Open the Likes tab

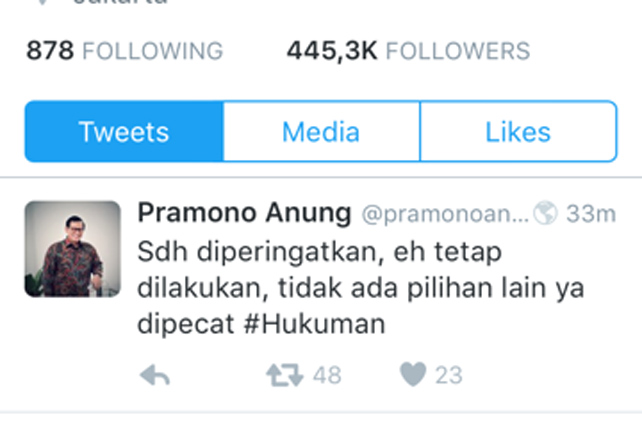(x=518, y=131)
